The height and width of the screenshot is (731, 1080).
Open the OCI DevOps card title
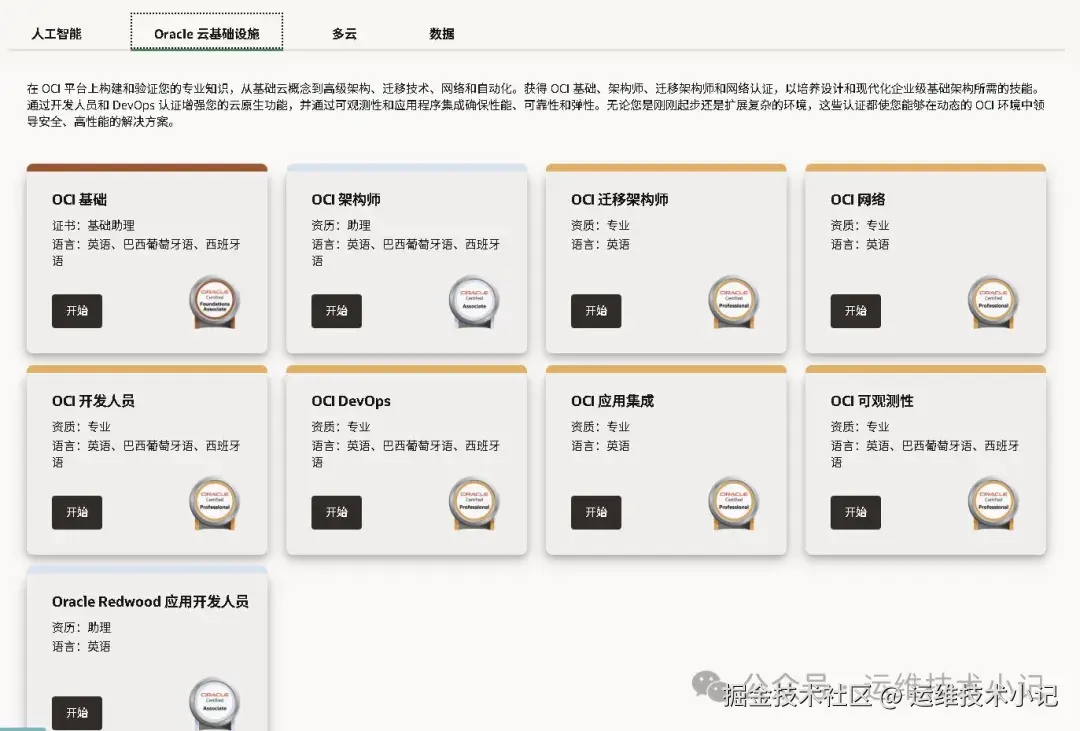tap(351, 401)
